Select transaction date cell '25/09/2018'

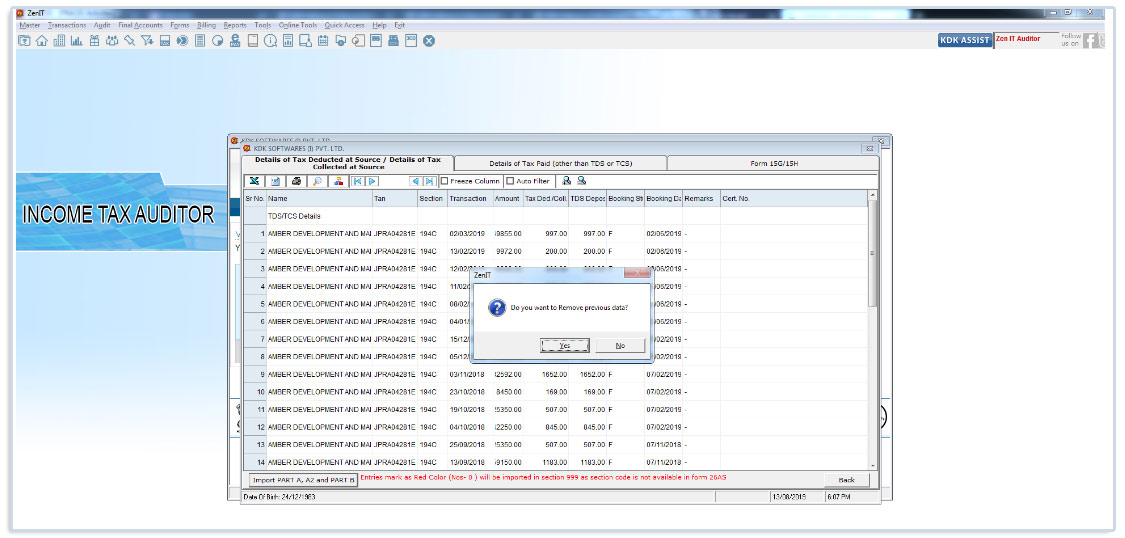pyautogui.click(x=468, y=445)
